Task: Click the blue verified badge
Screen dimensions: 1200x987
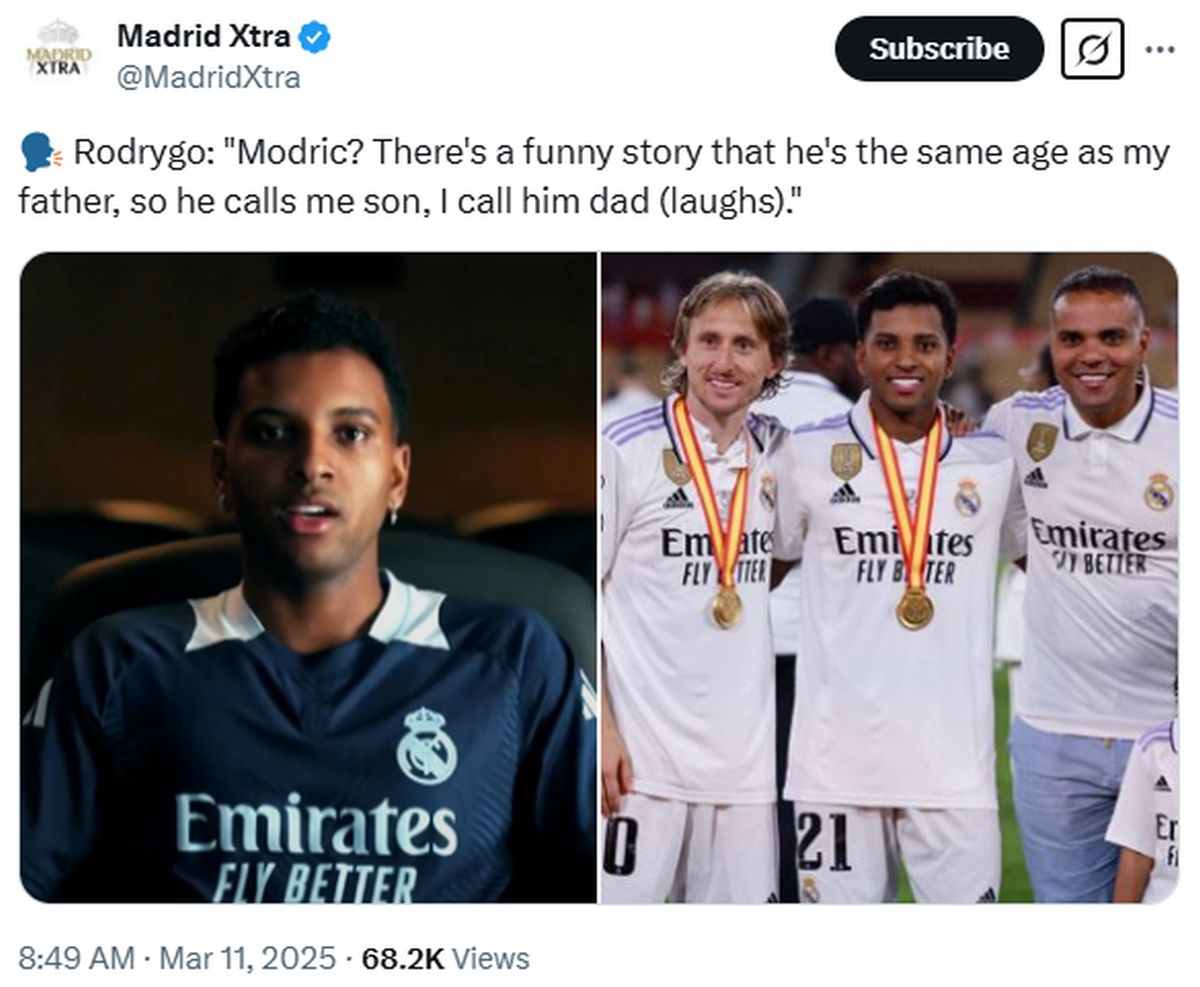Action: click(x=317, y=38)
